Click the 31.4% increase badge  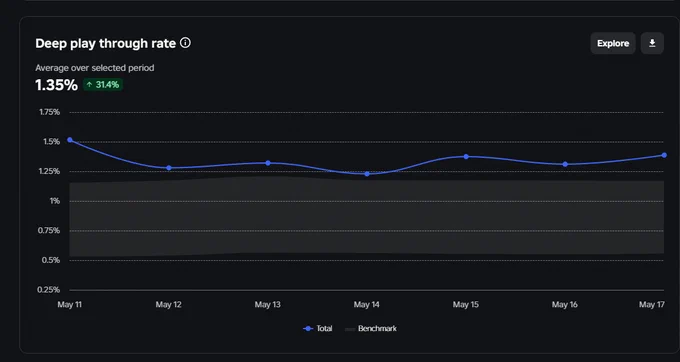coord(103,85)
